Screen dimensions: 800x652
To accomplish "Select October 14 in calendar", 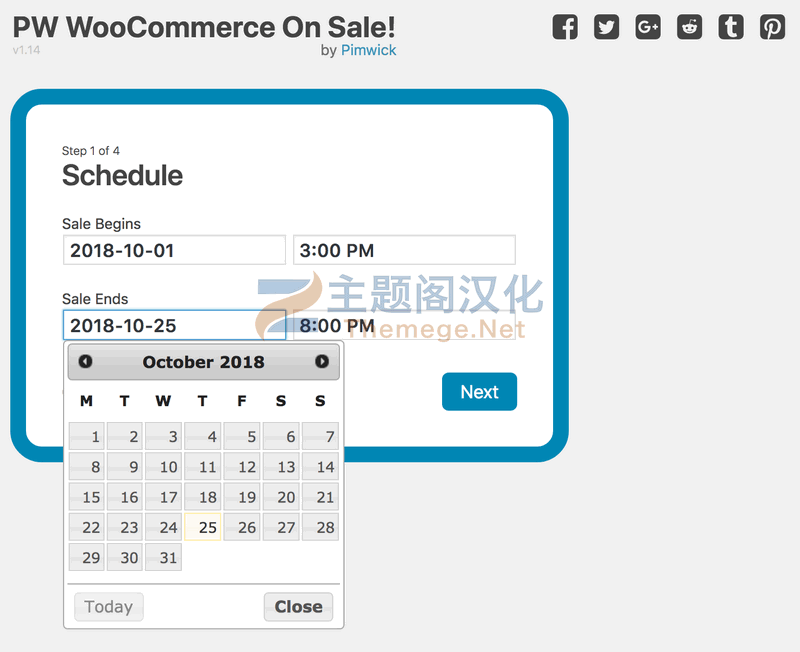I will 320,466.
